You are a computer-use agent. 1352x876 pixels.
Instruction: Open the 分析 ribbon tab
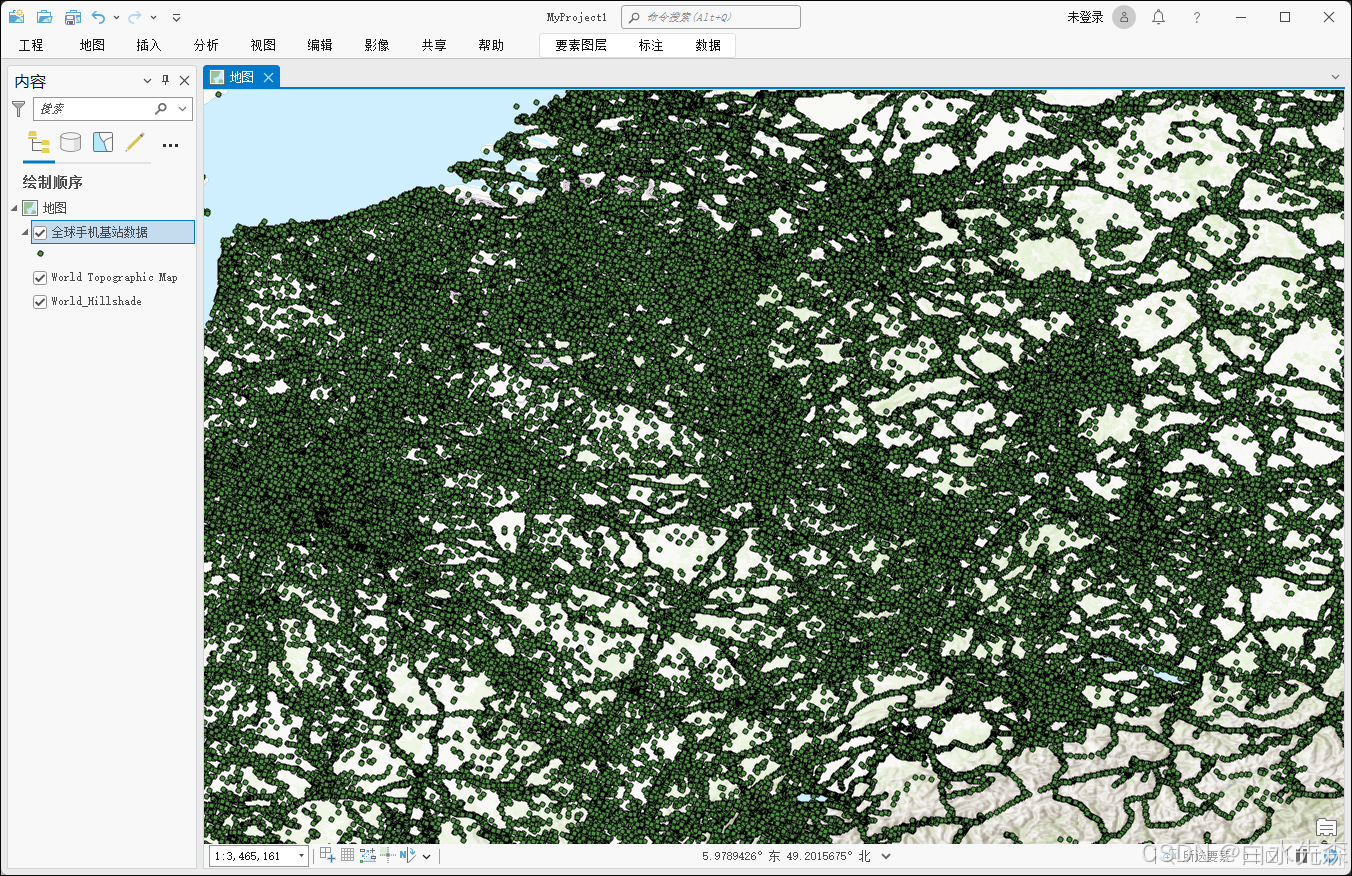206,45
